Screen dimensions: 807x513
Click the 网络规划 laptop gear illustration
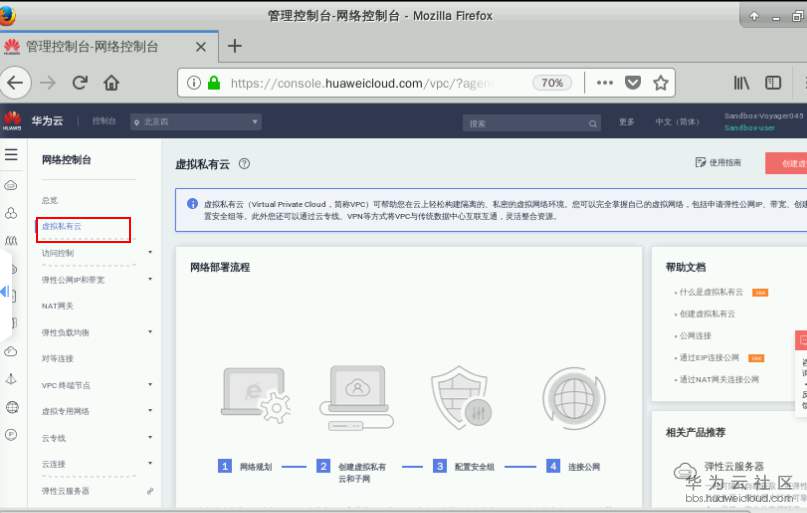[x=256, y=395]
